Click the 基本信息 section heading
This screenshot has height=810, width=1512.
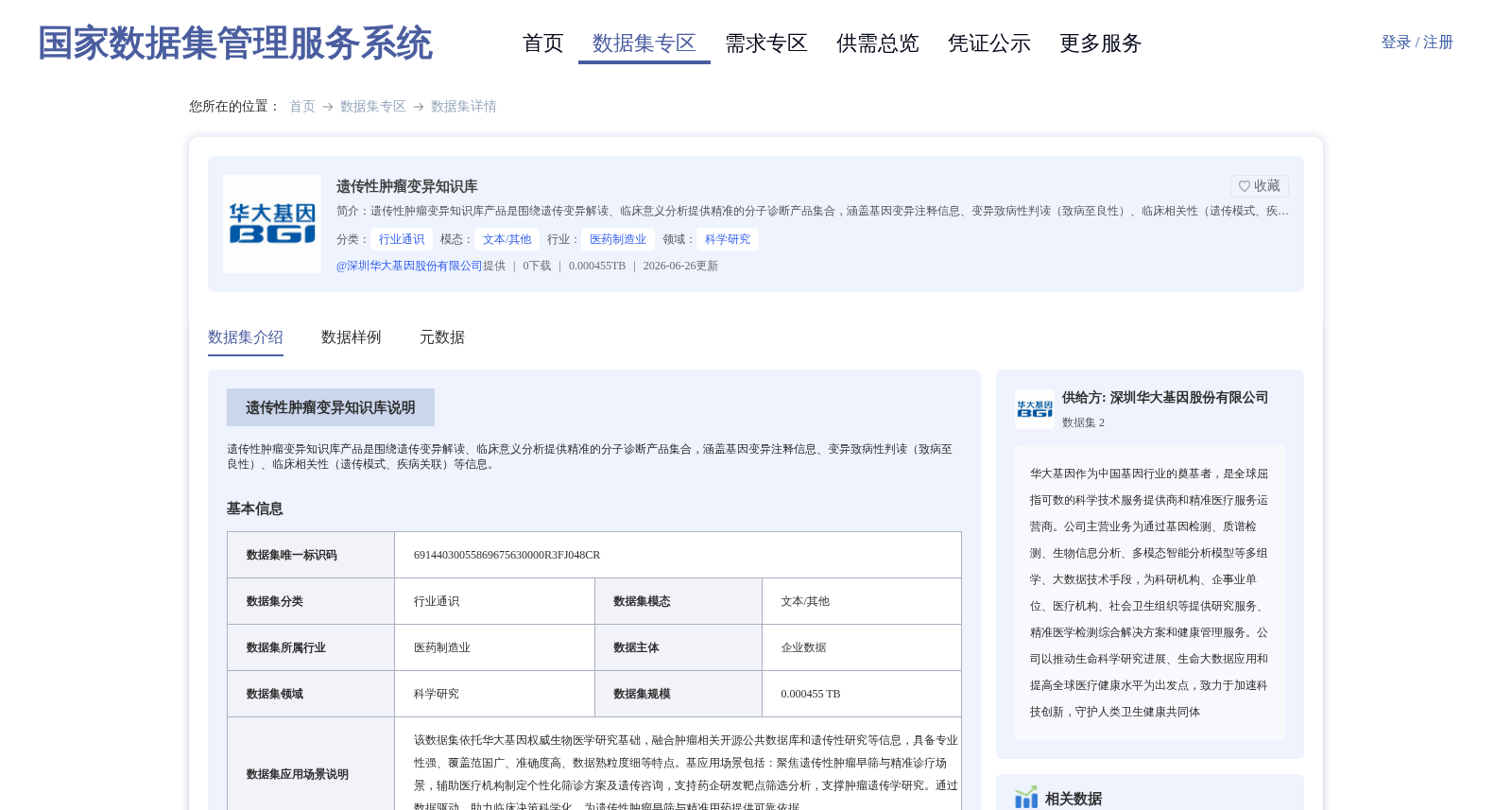tap(255, 508)
